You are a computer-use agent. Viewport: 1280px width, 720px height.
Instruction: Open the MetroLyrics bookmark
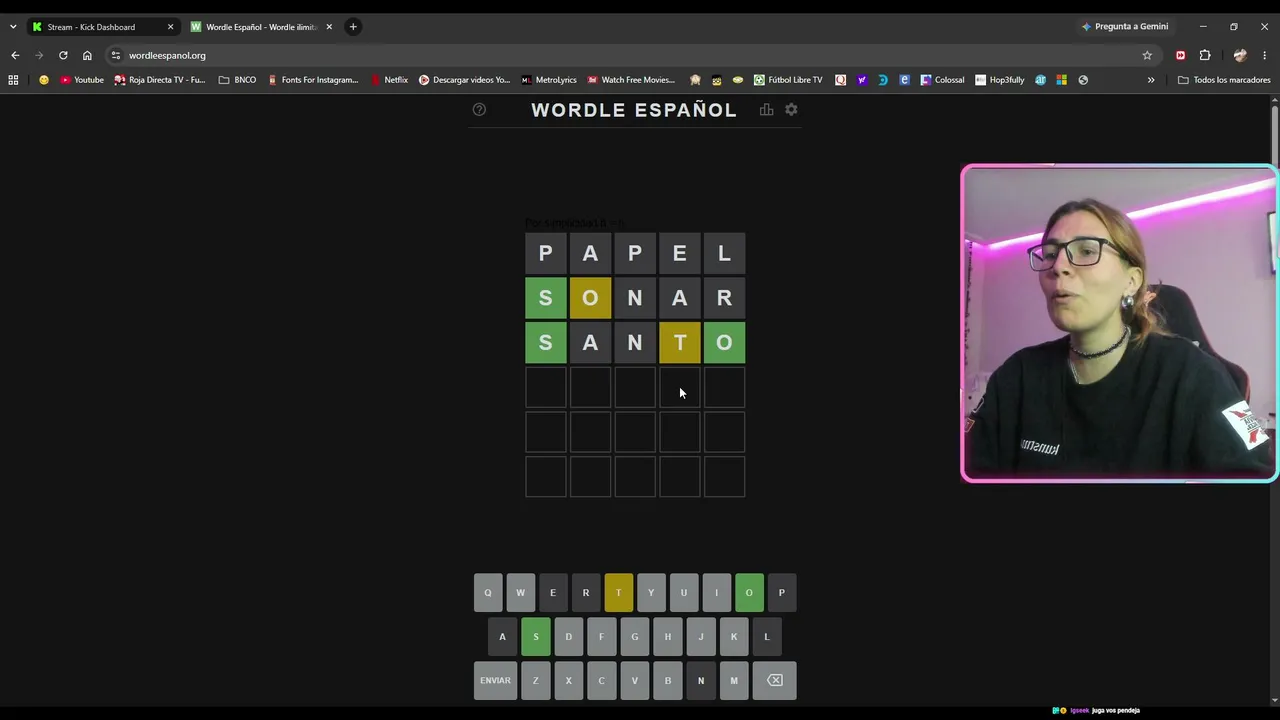point(548,80)
